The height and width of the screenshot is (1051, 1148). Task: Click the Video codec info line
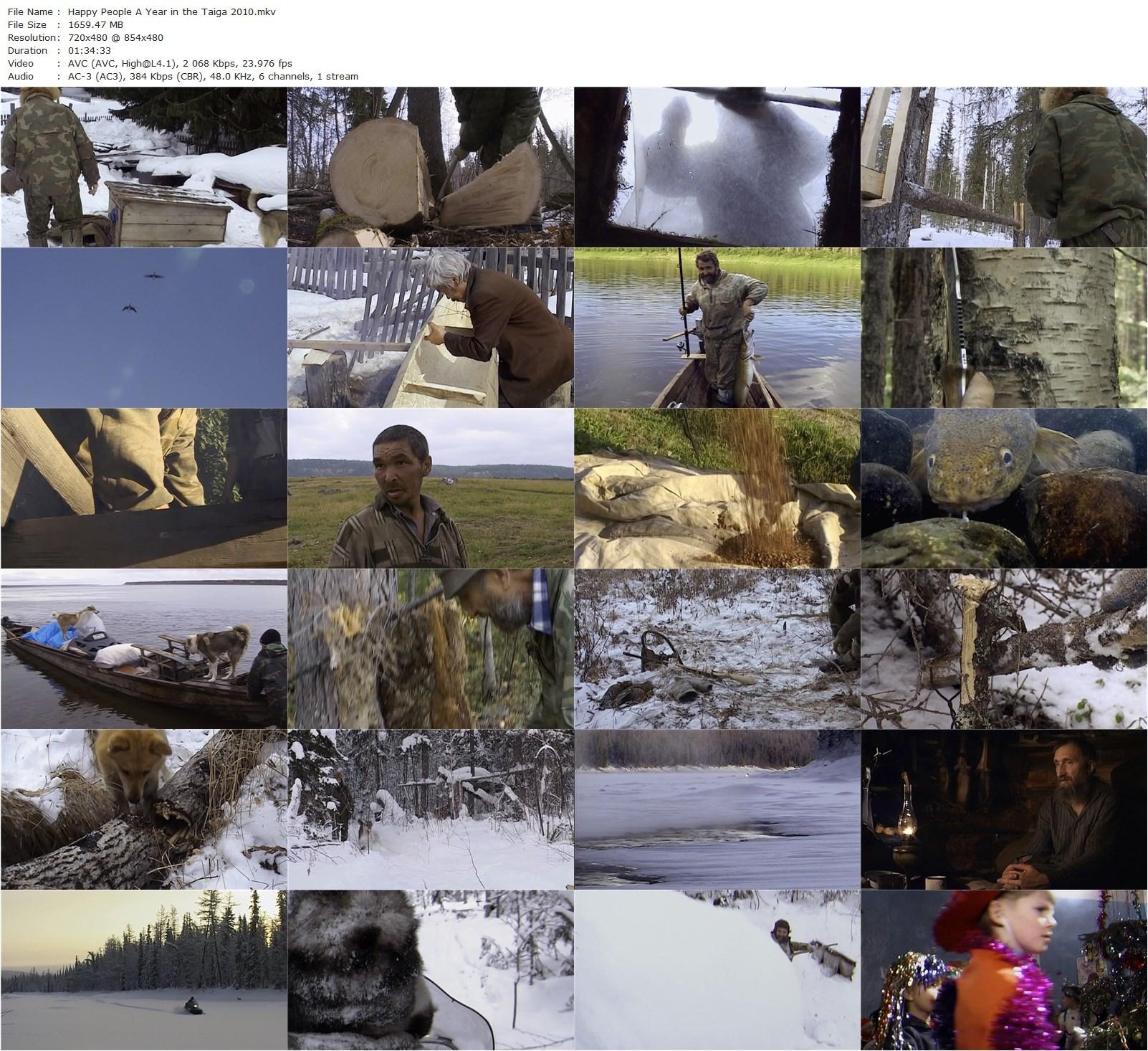tap(177, 63)
